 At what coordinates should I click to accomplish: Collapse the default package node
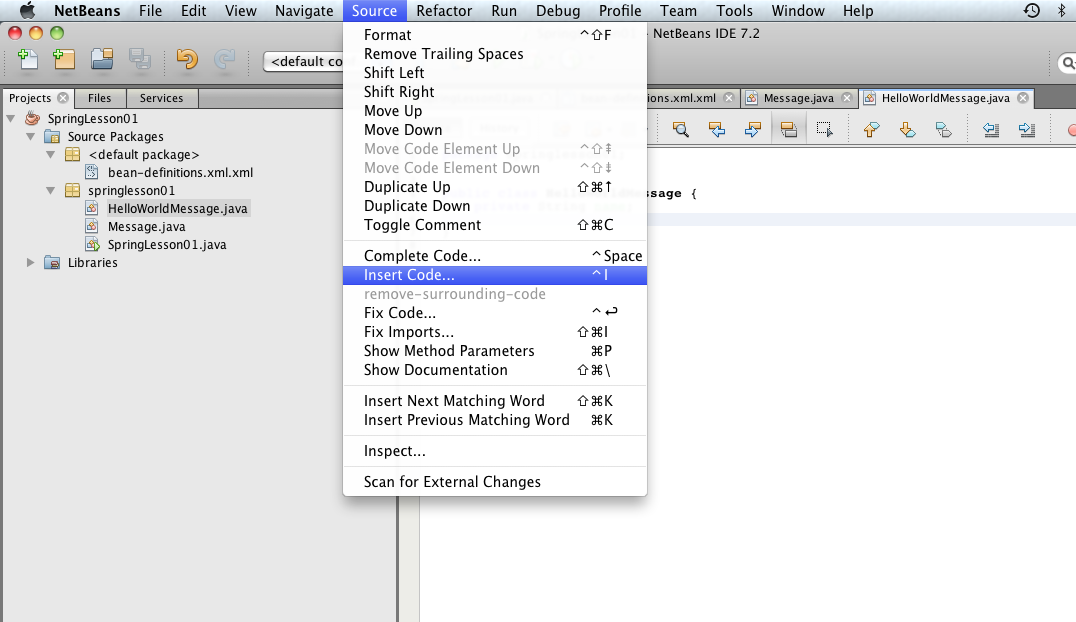click(51, 154)
